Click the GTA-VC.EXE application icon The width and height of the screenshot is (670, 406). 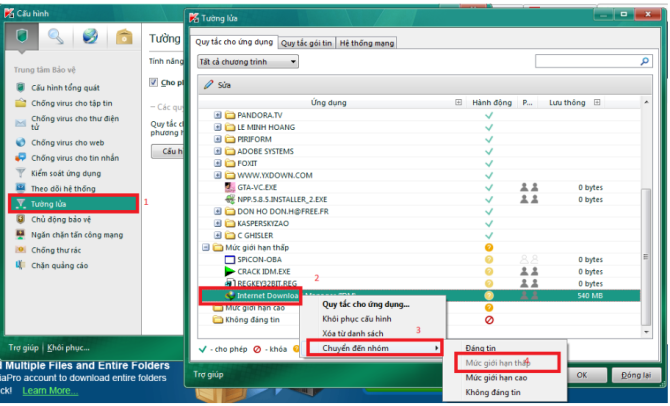(x=230, y=187)
